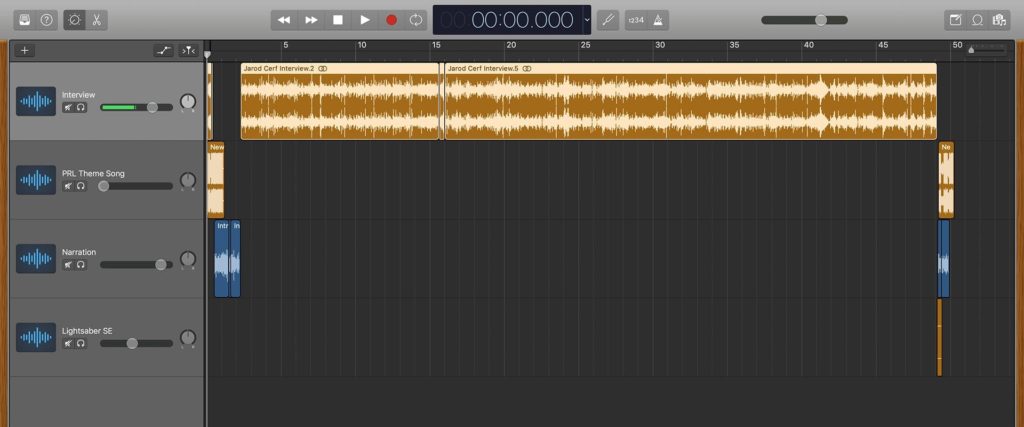This screenshot has width=1024, height=427.
Task: Open the Note Pad
Action: click(955, 20)
